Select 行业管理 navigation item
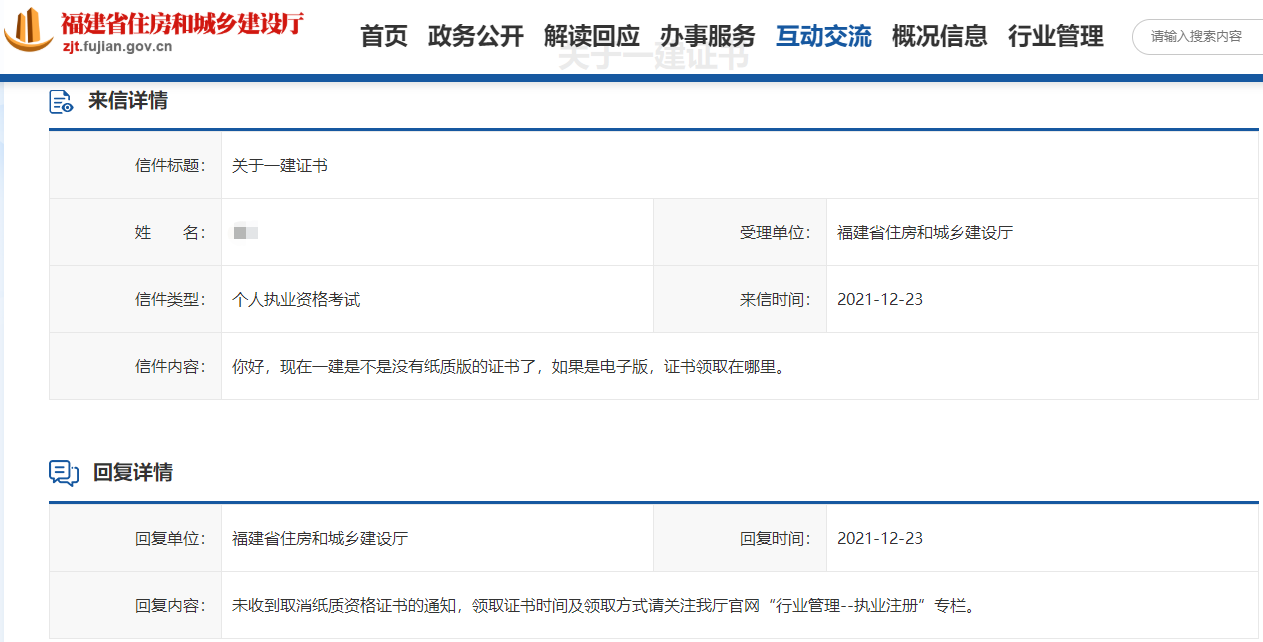1263x642 pixels. [1056, 35]
